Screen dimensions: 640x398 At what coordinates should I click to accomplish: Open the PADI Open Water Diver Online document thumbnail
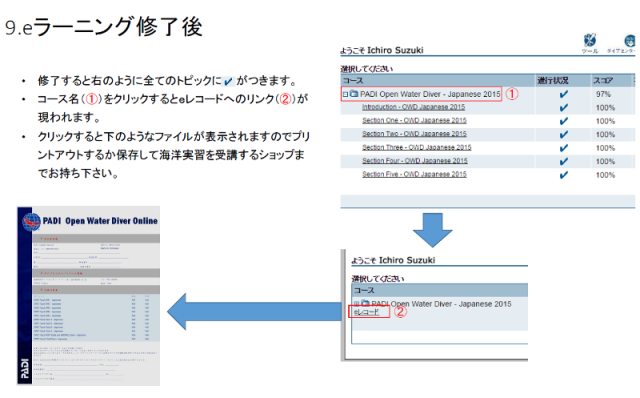click(x=89, y=296)
